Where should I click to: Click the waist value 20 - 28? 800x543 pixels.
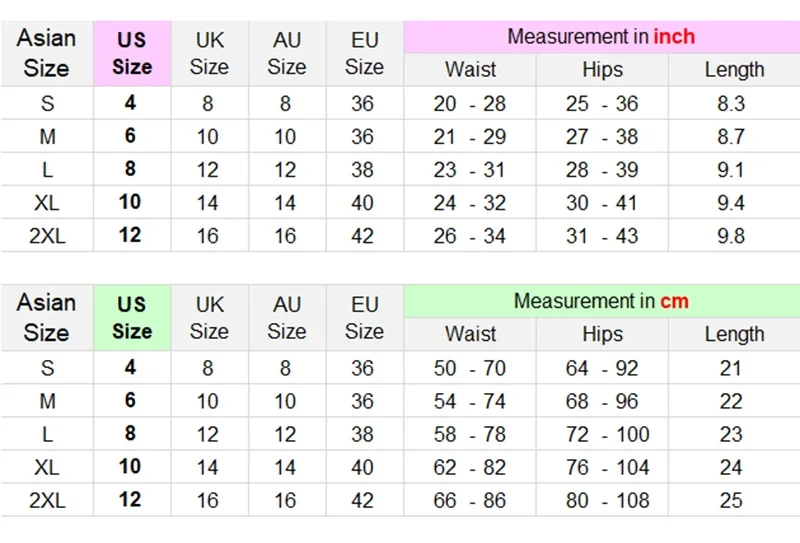[x=470, y=104]
